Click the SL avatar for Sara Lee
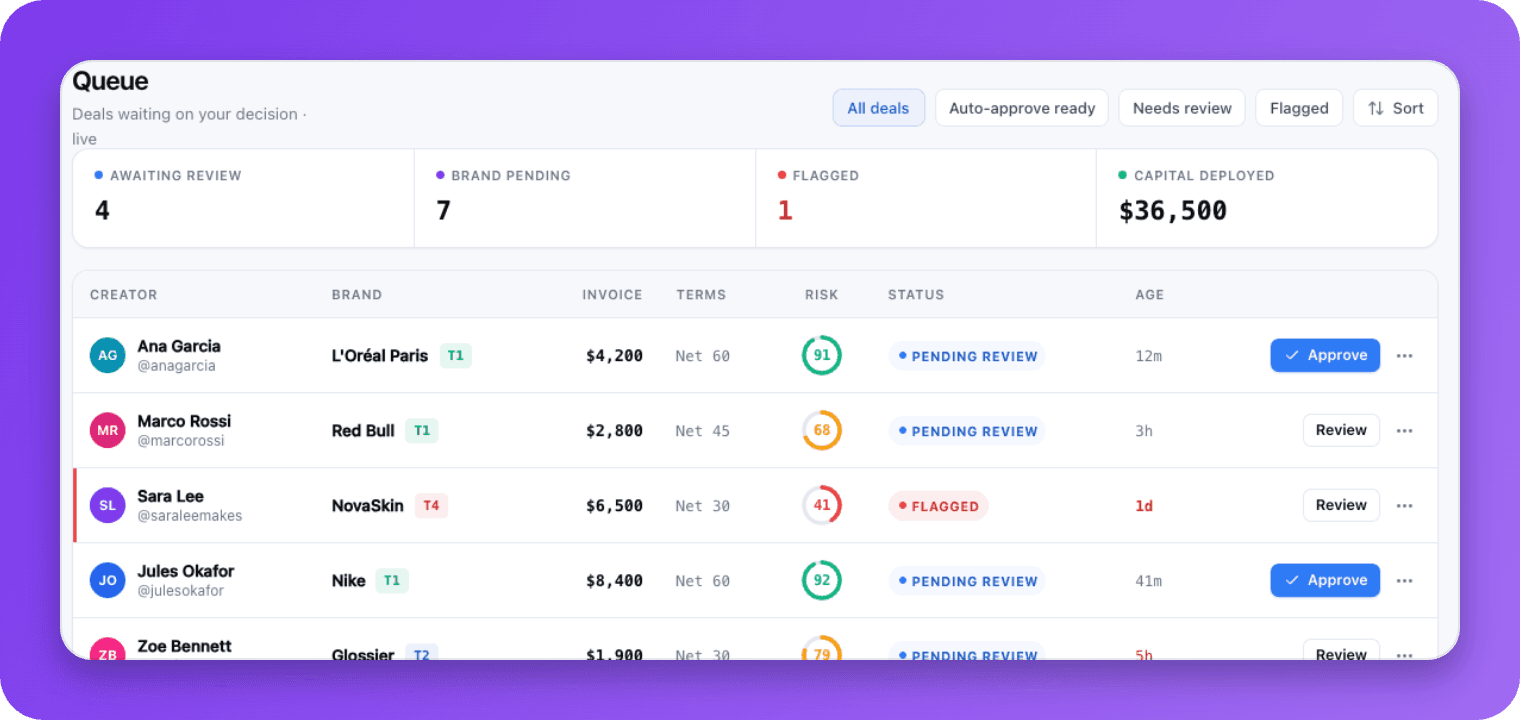 coord(107,506)
